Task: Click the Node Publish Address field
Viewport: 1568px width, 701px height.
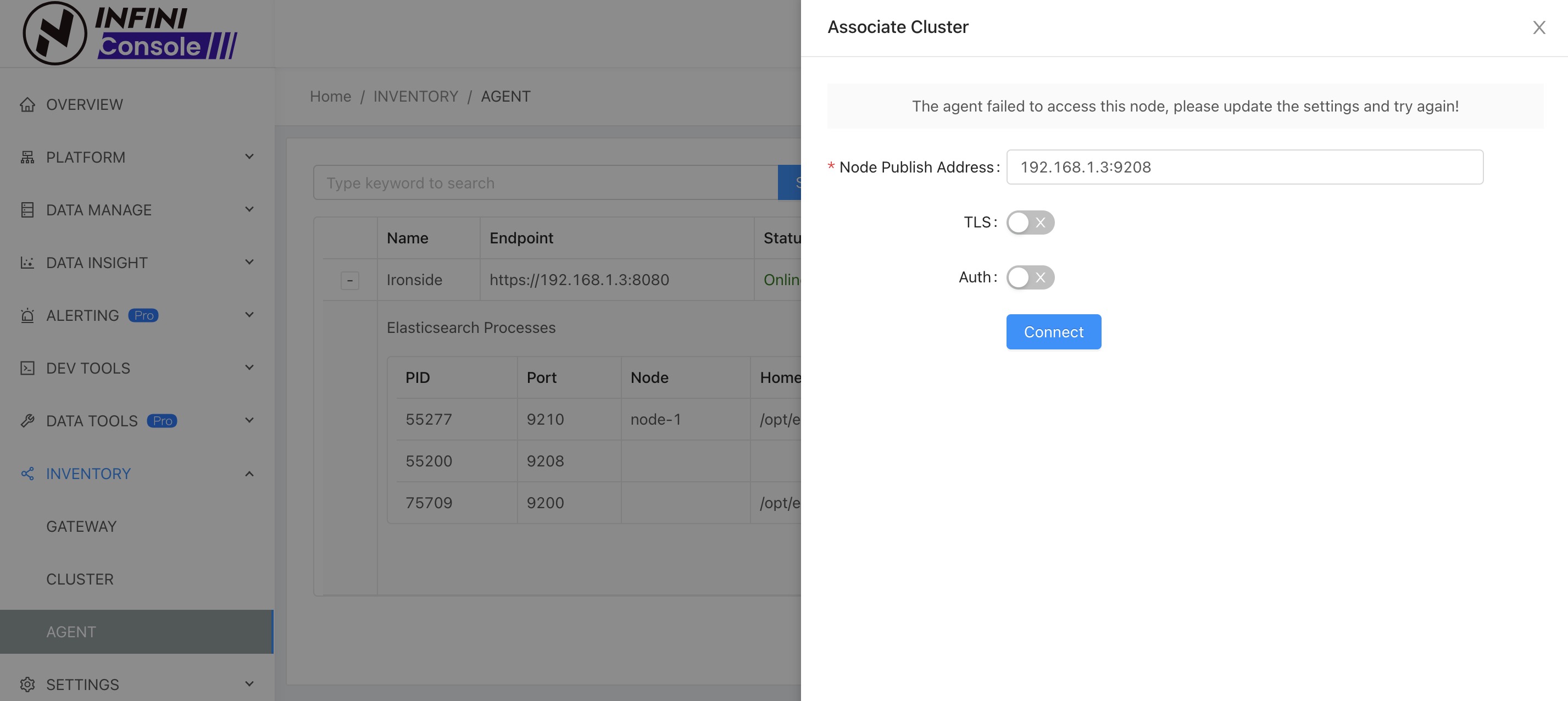Action: point(1244,168)
